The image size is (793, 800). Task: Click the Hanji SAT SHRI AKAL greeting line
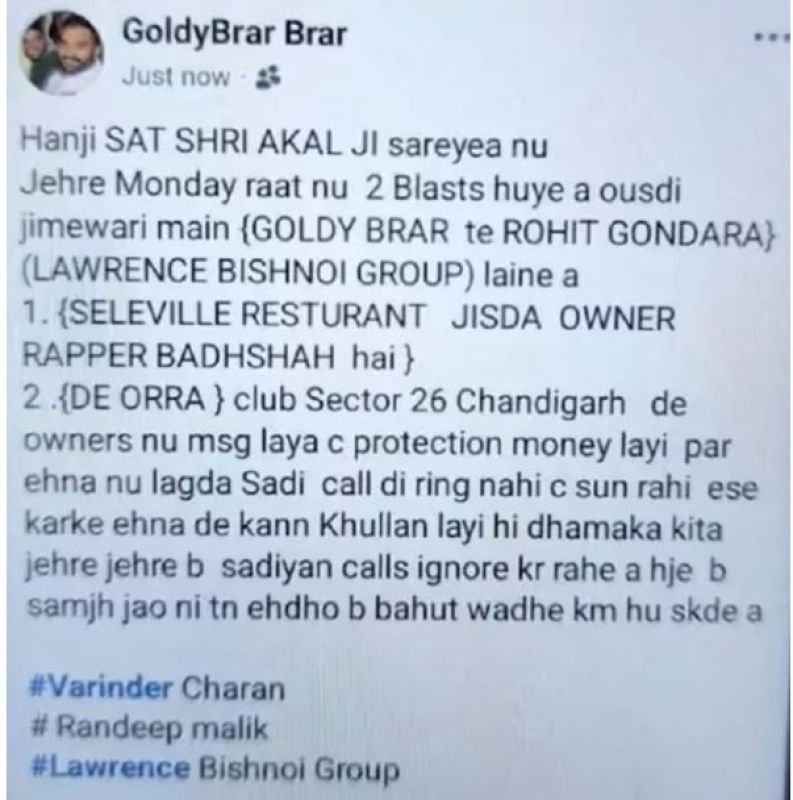[284, 144]
